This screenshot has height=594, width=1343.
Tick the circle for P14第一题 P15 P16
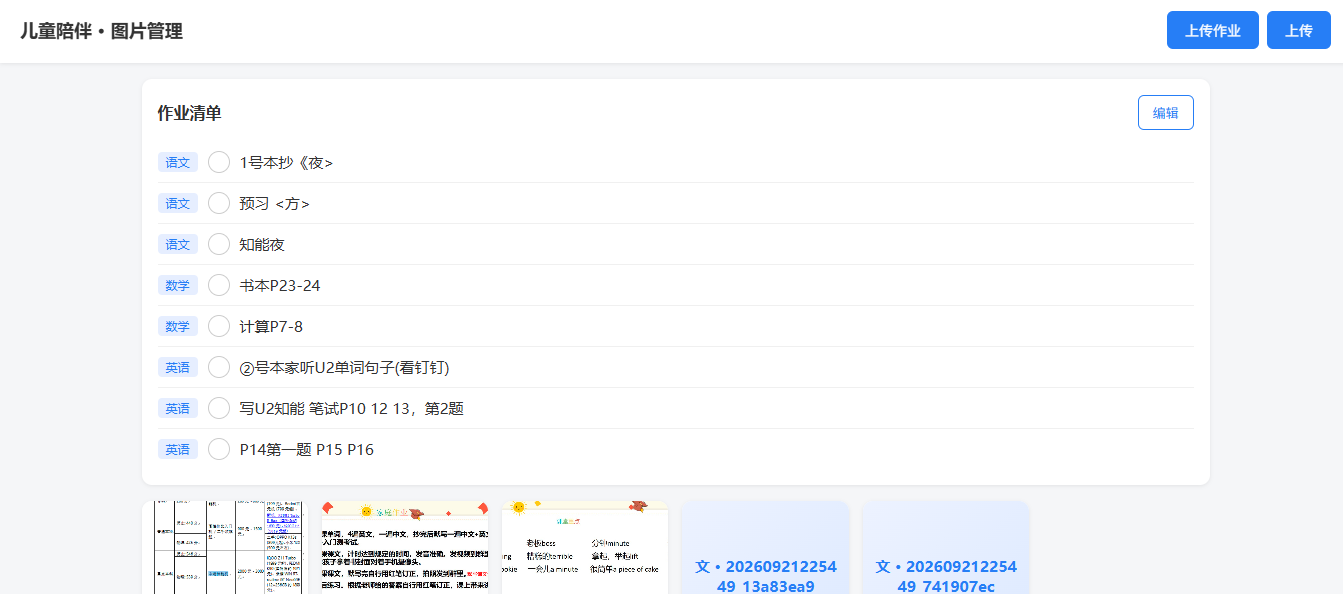coord(219,449)
